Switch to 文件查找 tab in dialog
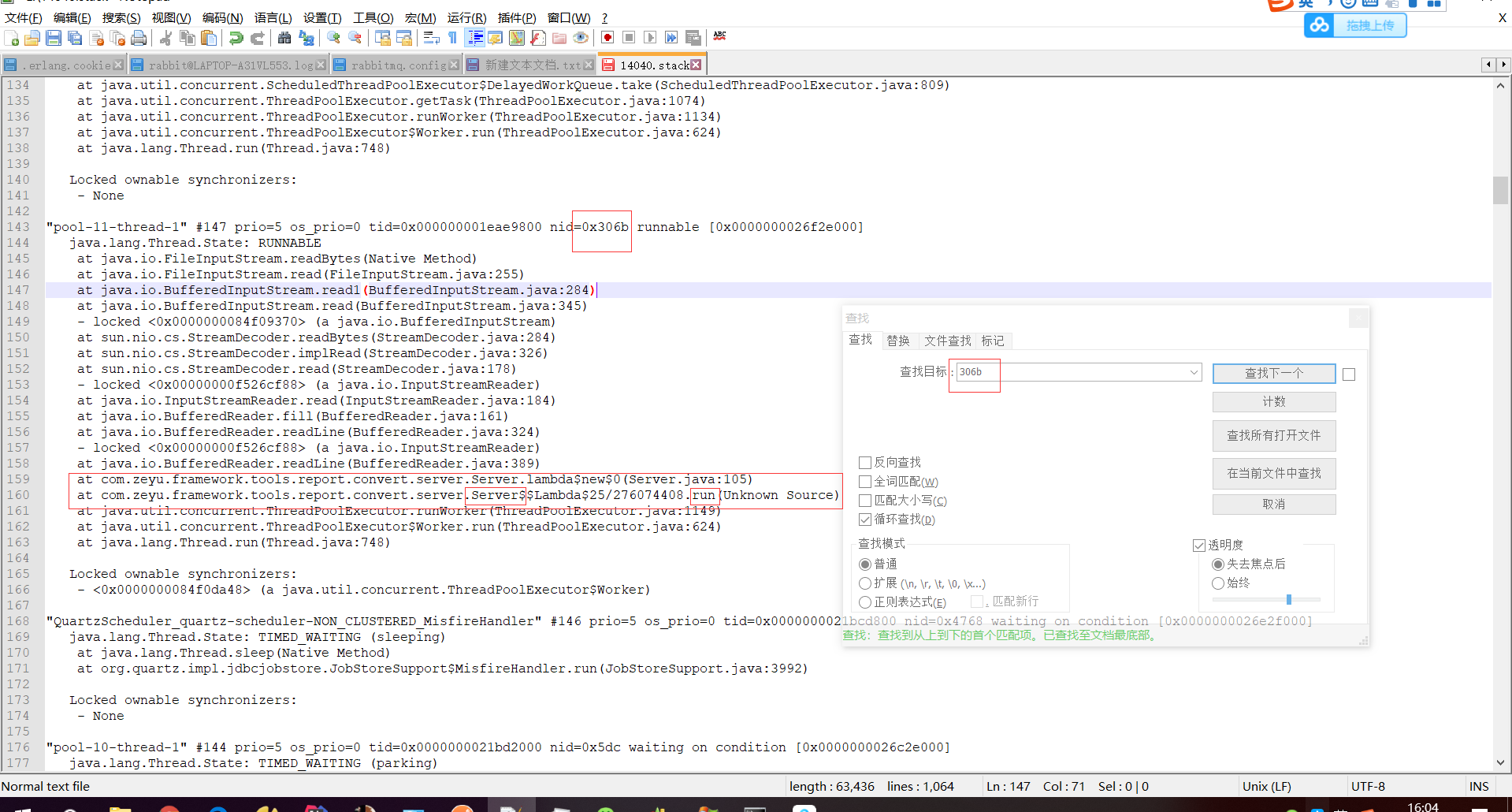Image resolution: width=1512 pixels, height=812 pixels. tap(947, 341)
